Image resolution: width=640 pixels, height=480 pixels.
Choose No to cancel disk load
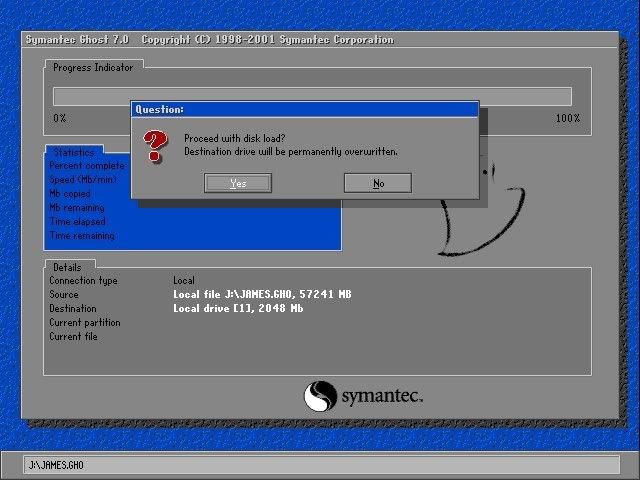point(378,183)
